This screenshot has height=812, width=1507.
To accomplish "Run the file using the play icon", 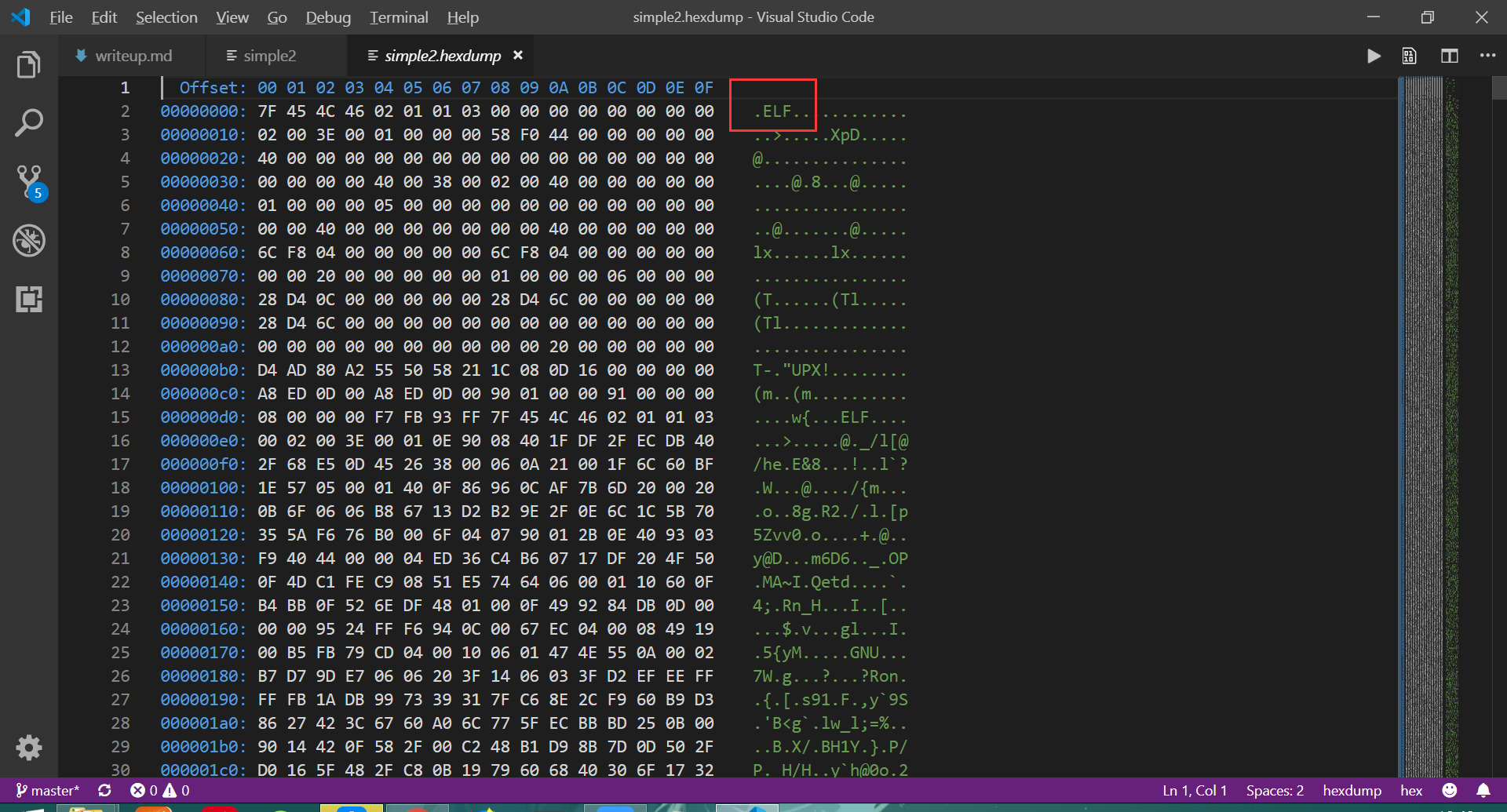I will coord(1374,56).
